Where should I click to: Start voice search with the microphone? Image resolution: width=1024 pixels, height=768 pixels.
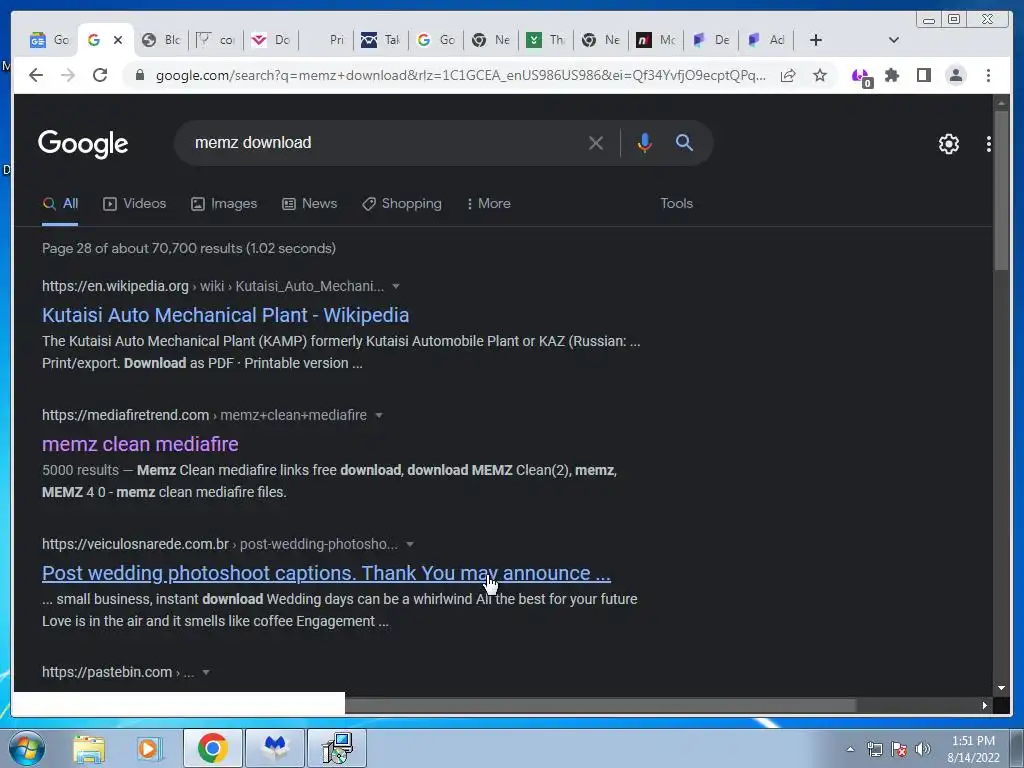click(645, 143)
